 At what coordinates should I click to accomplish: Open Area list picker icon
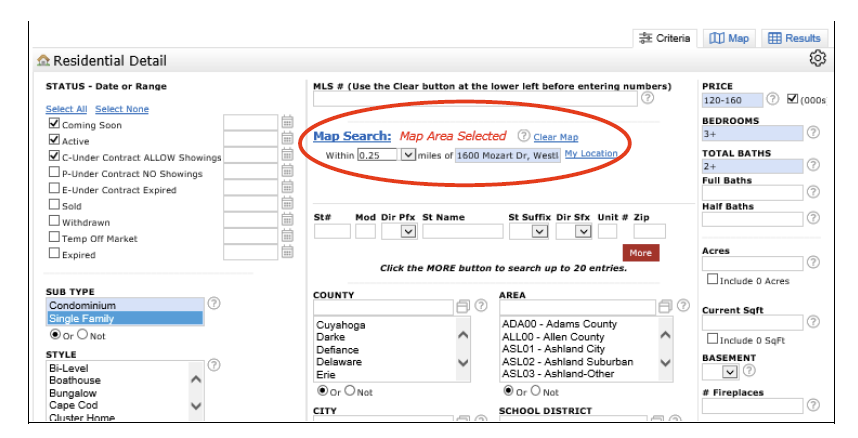(665, 306)
